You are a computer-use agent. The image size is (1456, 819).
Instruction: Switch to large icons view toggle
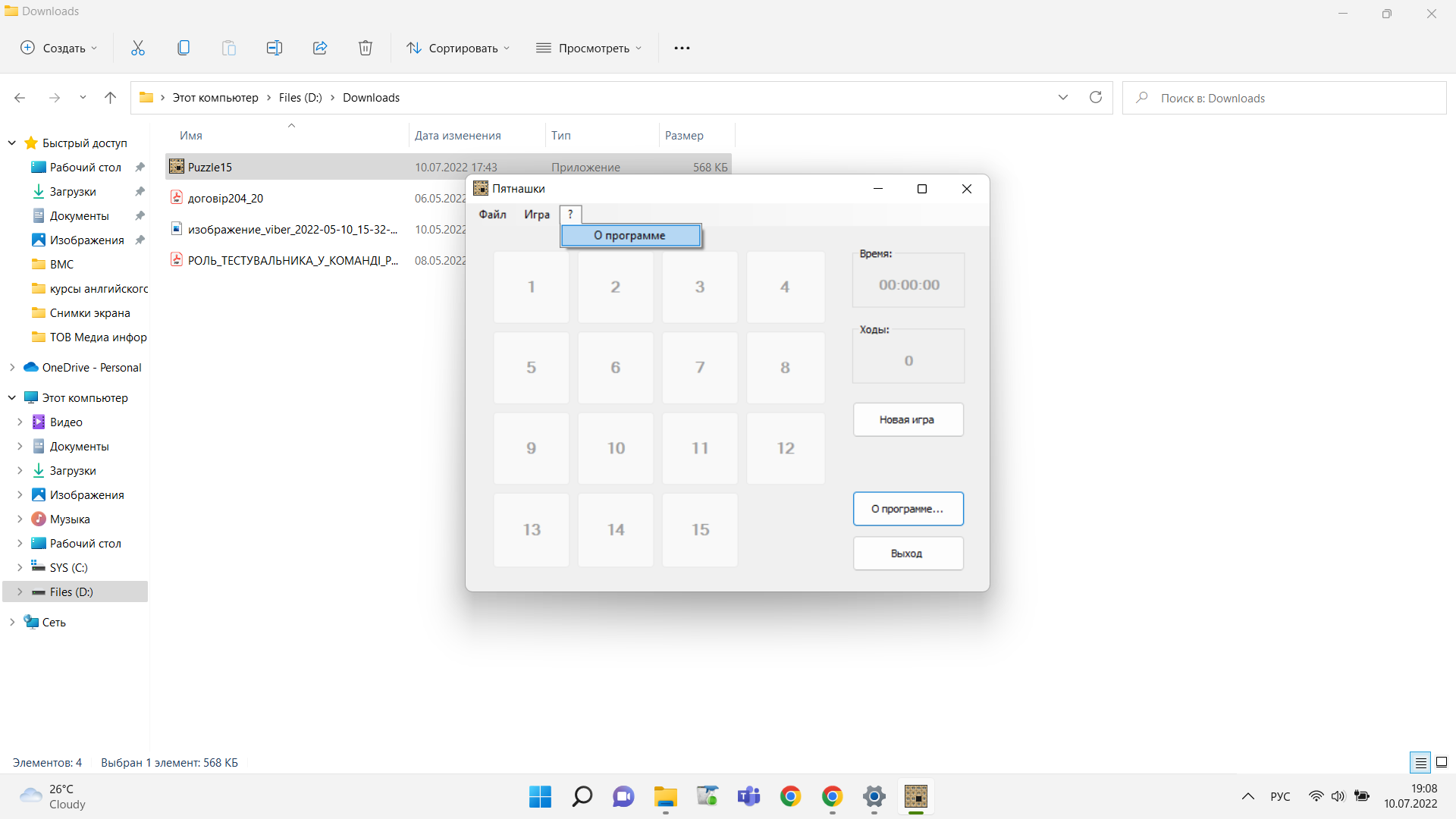(1442, 762)
